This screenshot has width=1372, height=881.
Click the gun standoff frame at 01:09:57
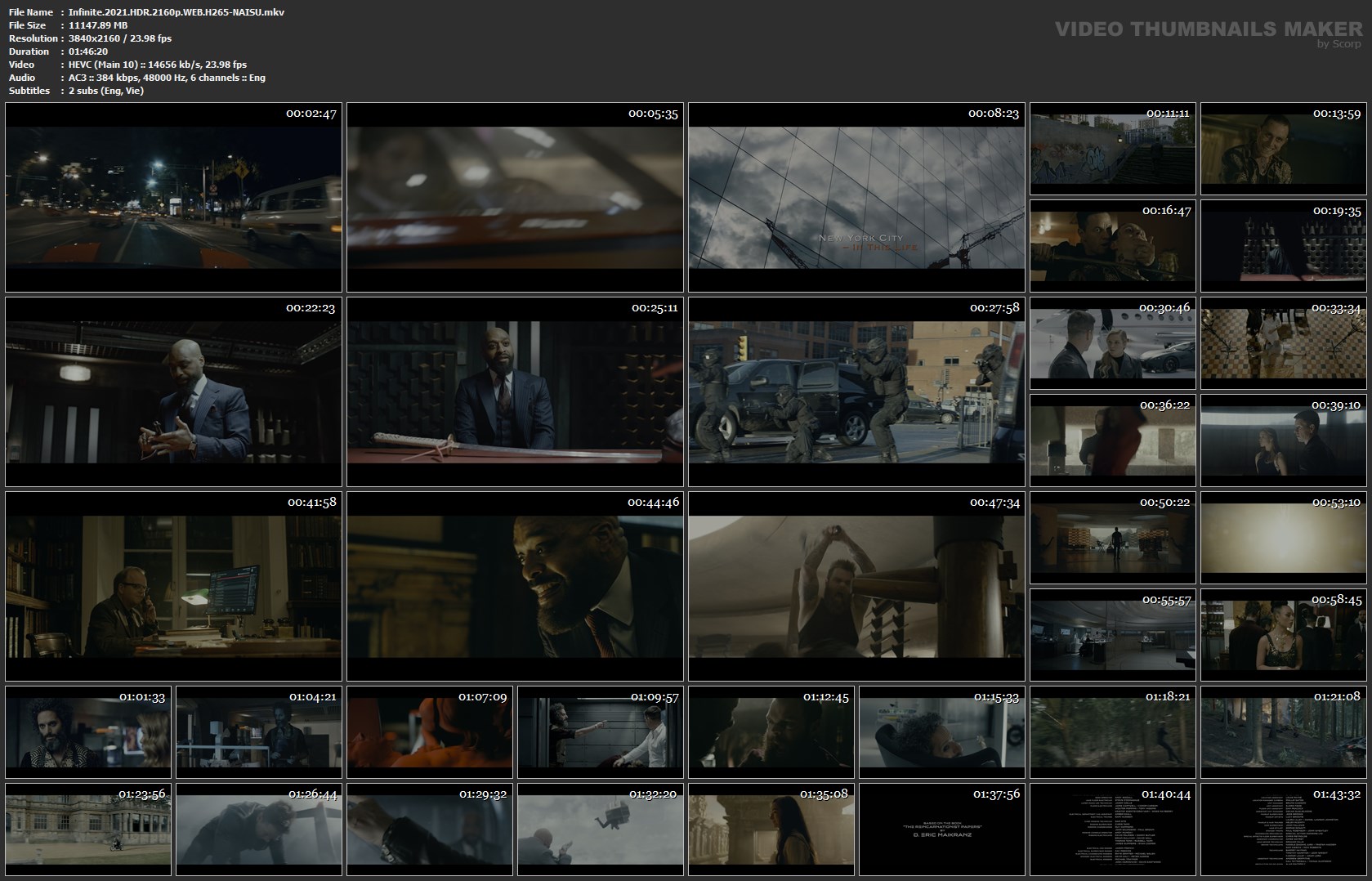[601, 732]
